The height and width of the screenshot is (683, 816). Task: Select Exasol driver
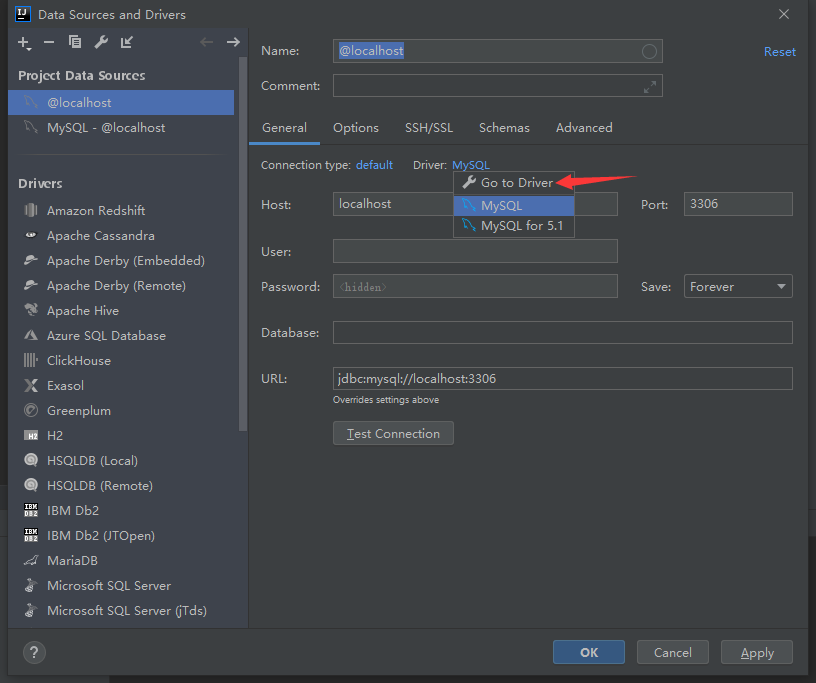point(121,385)
